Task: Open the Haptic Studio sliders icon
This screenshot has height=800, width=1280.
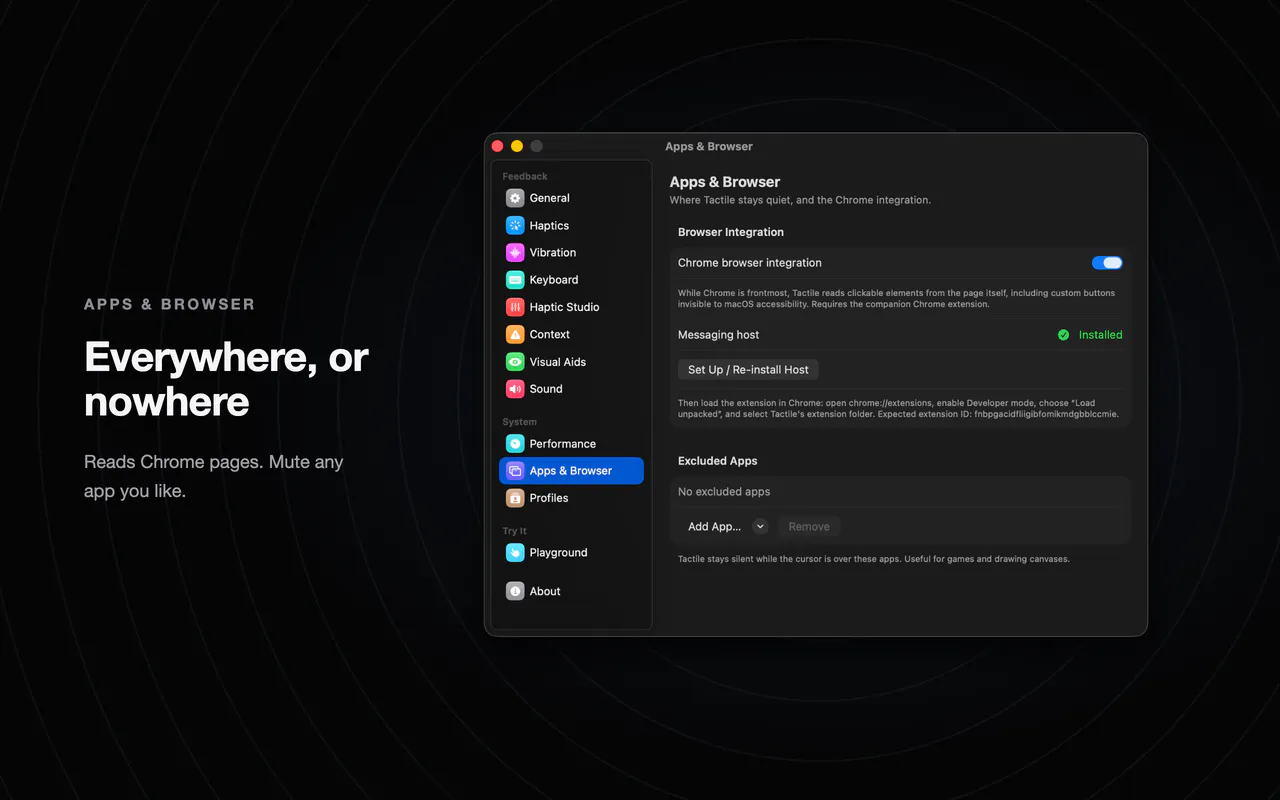Action: [x=515, y=307]
